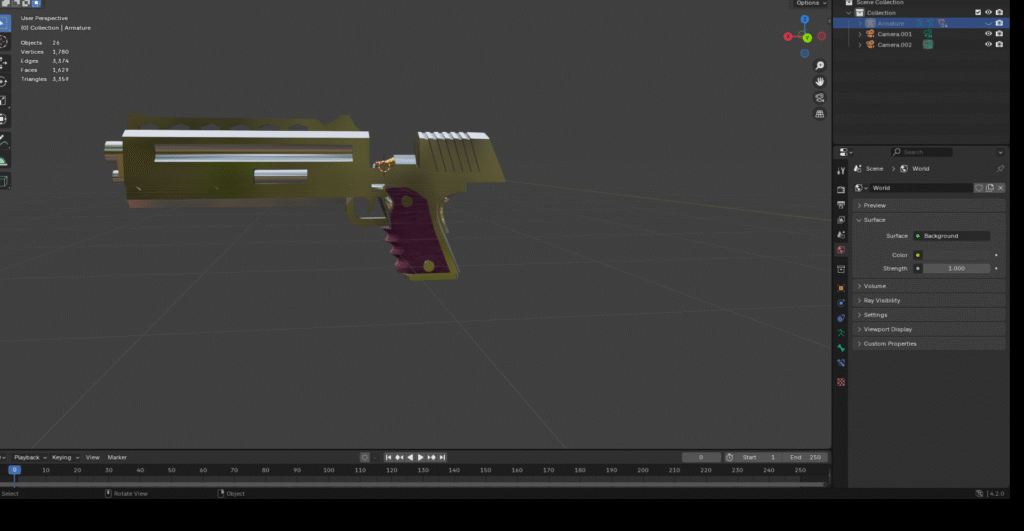
Task: Click the zoom magnifier icon in viewport
Action: tap(819, 66)
